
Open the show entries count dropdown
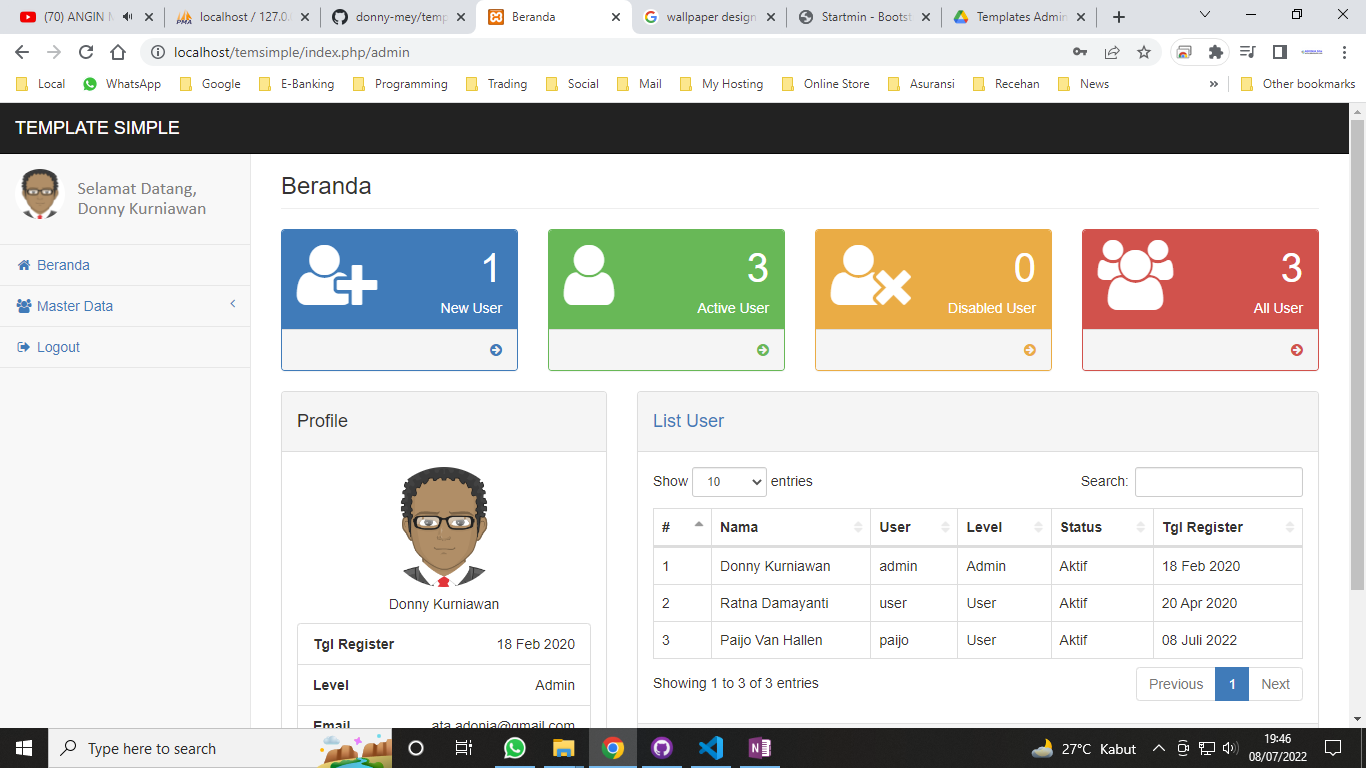[x=729, y=482]
